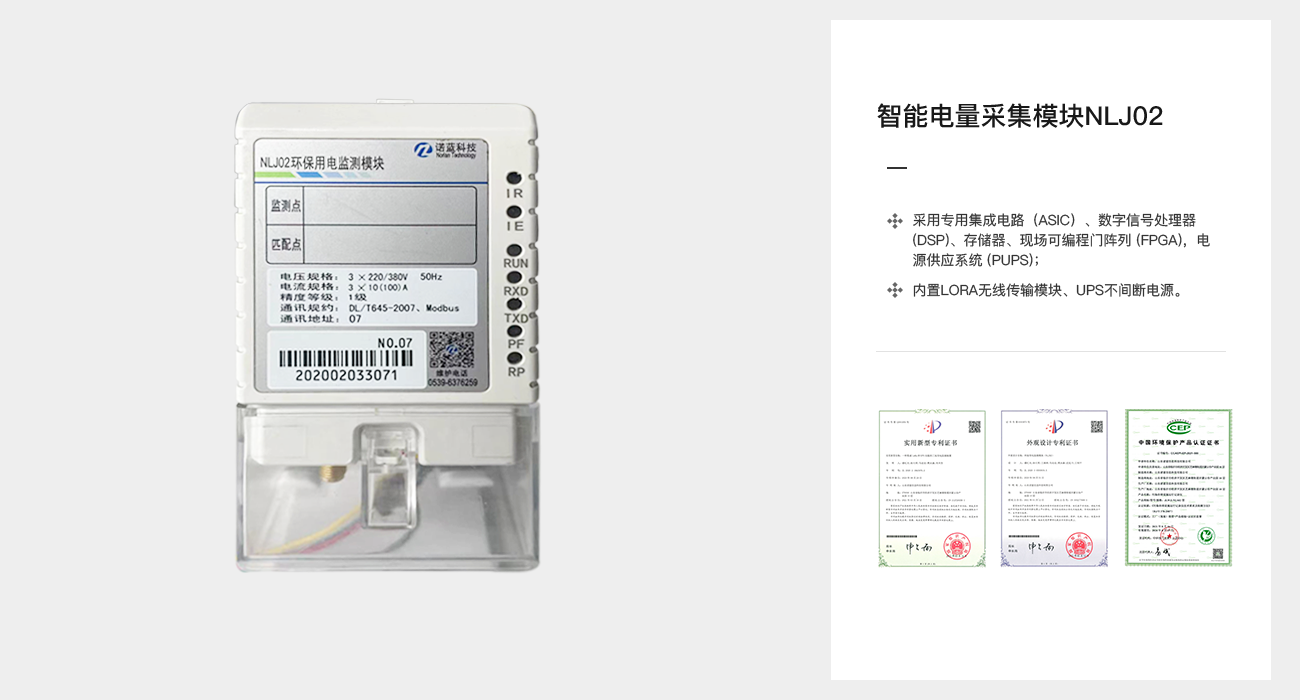Click the bullet icon before LORA text
This screenshot has height=700, width=1300.
click(x=895, y=291)
